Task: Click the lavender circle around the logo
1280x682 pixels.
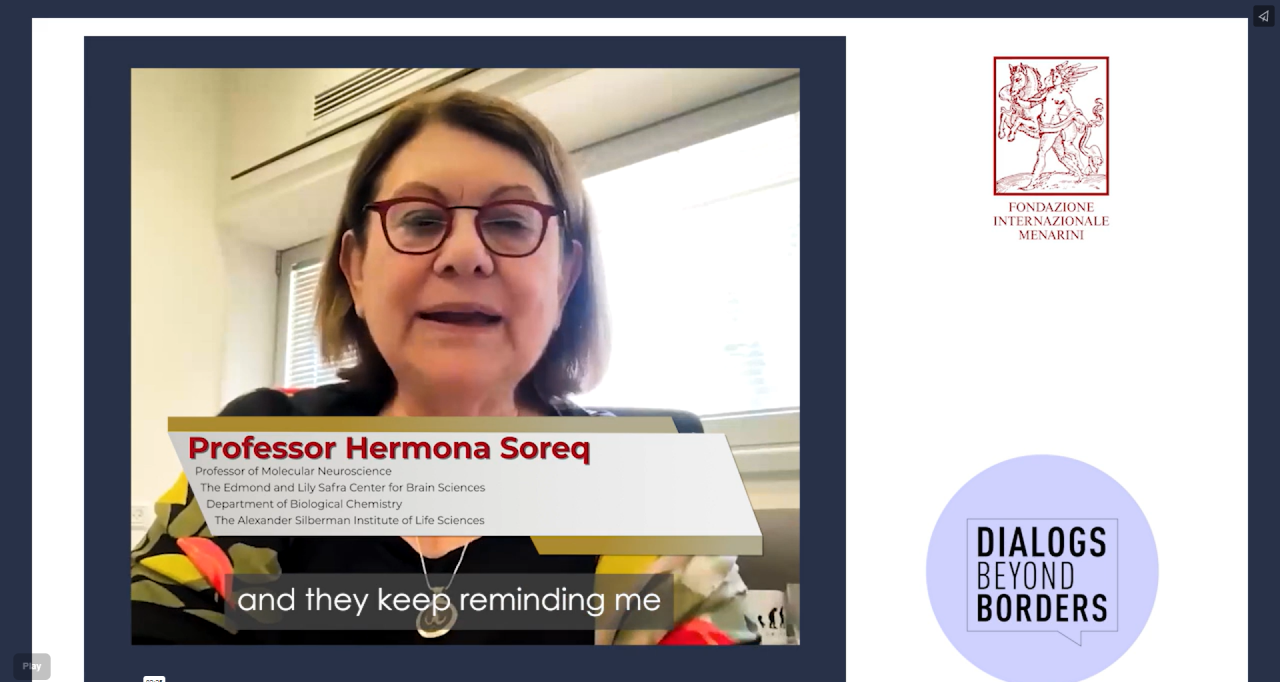Action: click(1042, 570)
